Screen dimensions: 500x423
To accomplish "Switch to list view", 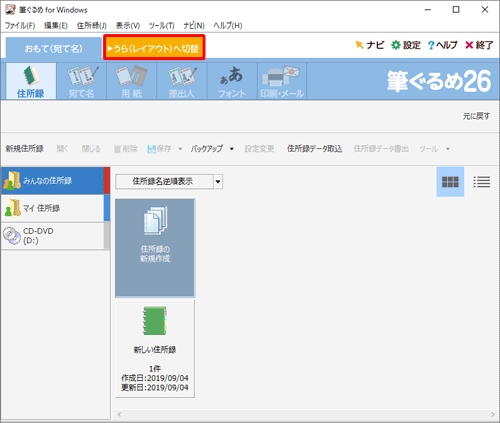I will click(482, 182).
